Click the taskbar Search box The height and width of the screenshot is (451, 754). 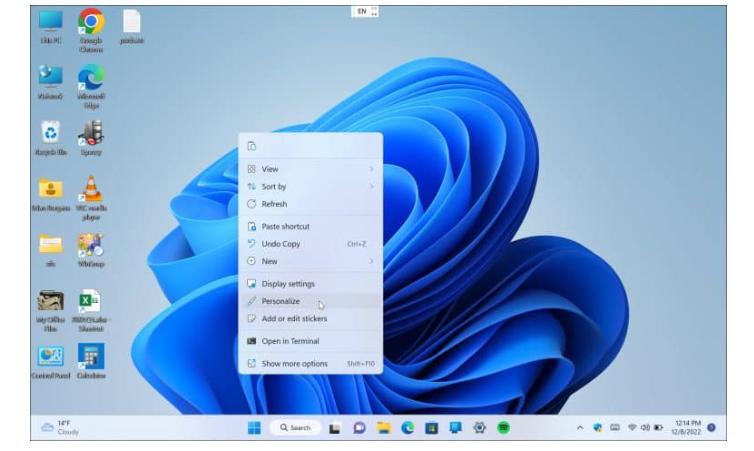point(295,427)
